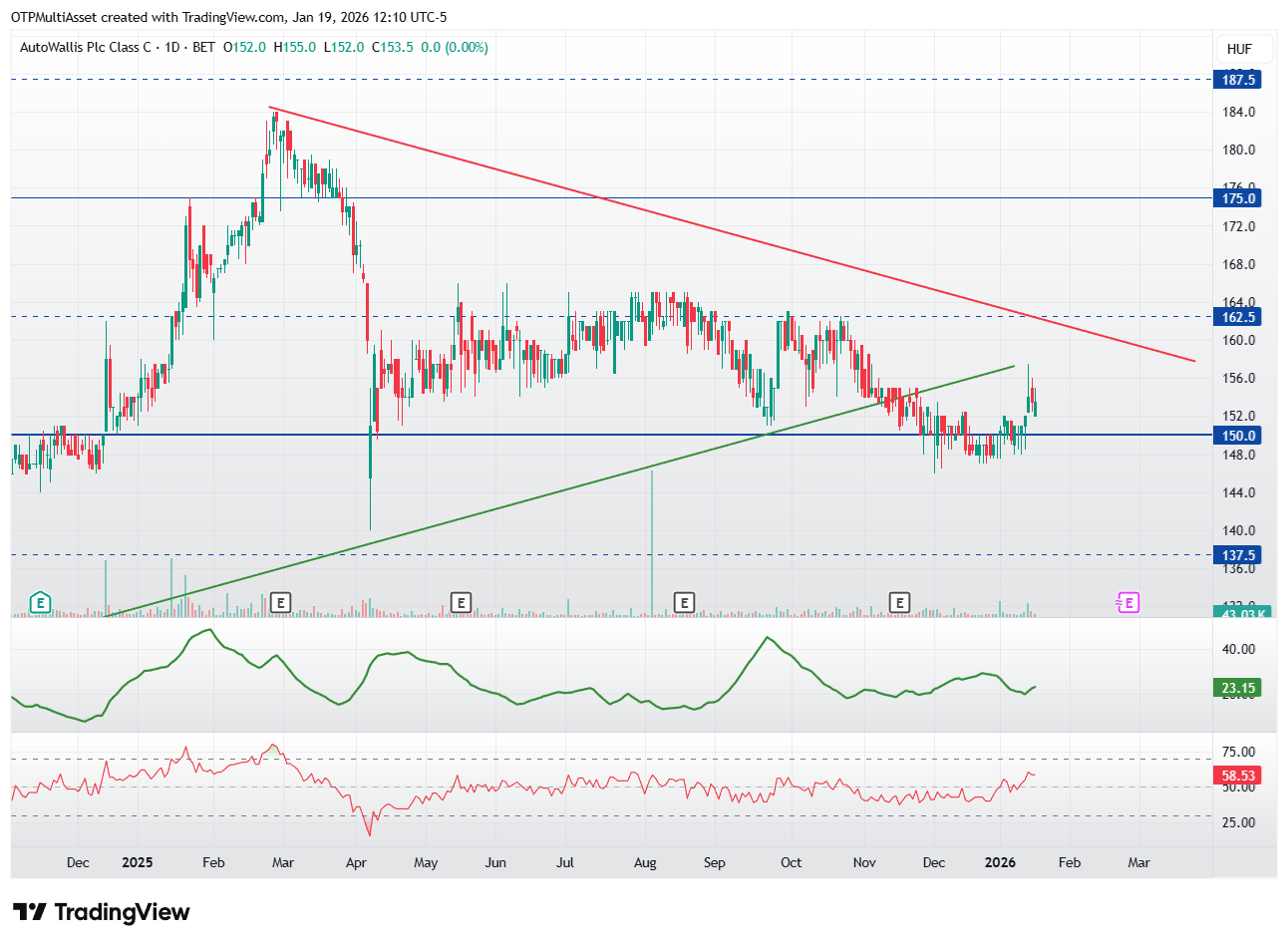Click the 150.0 support level label
The width and height of the screenshot is (1288, 946).
(1237, 436)
